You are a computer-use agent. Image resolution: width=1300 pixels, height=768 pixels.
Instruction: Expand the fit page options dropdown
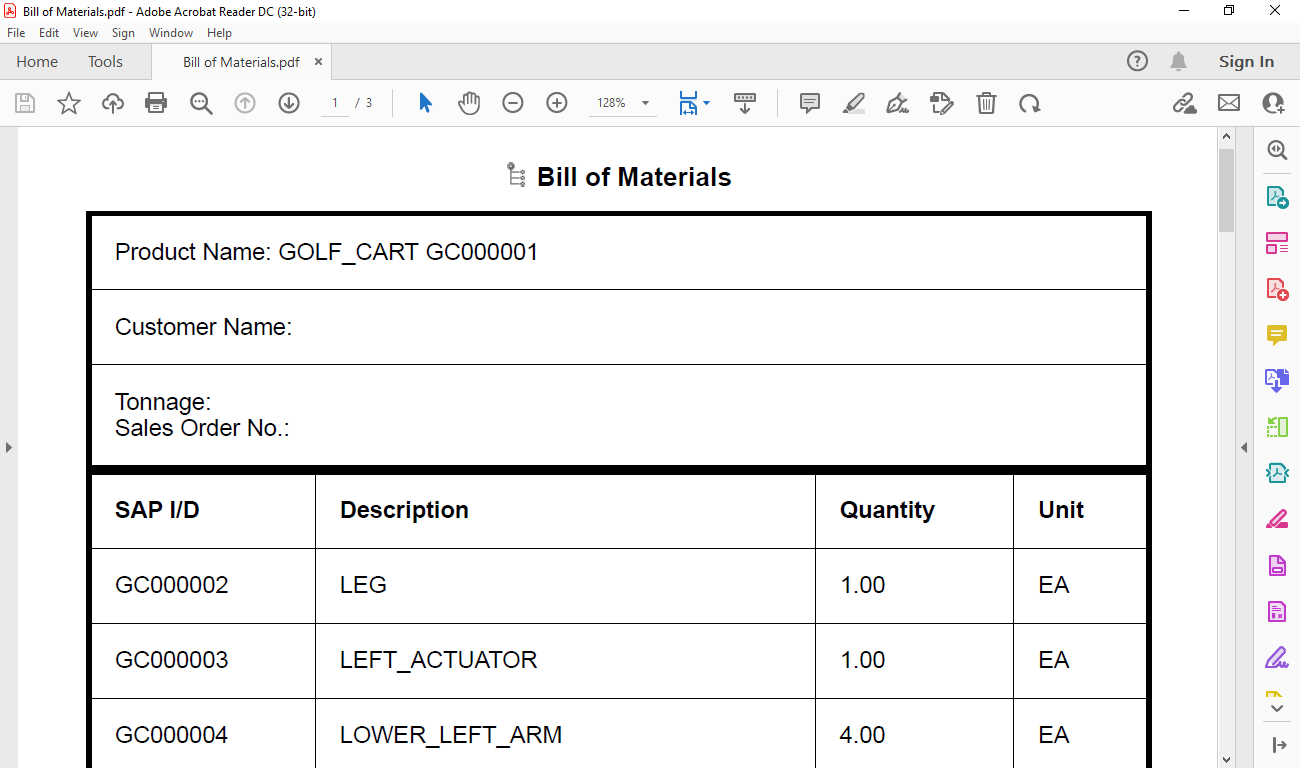707,103
